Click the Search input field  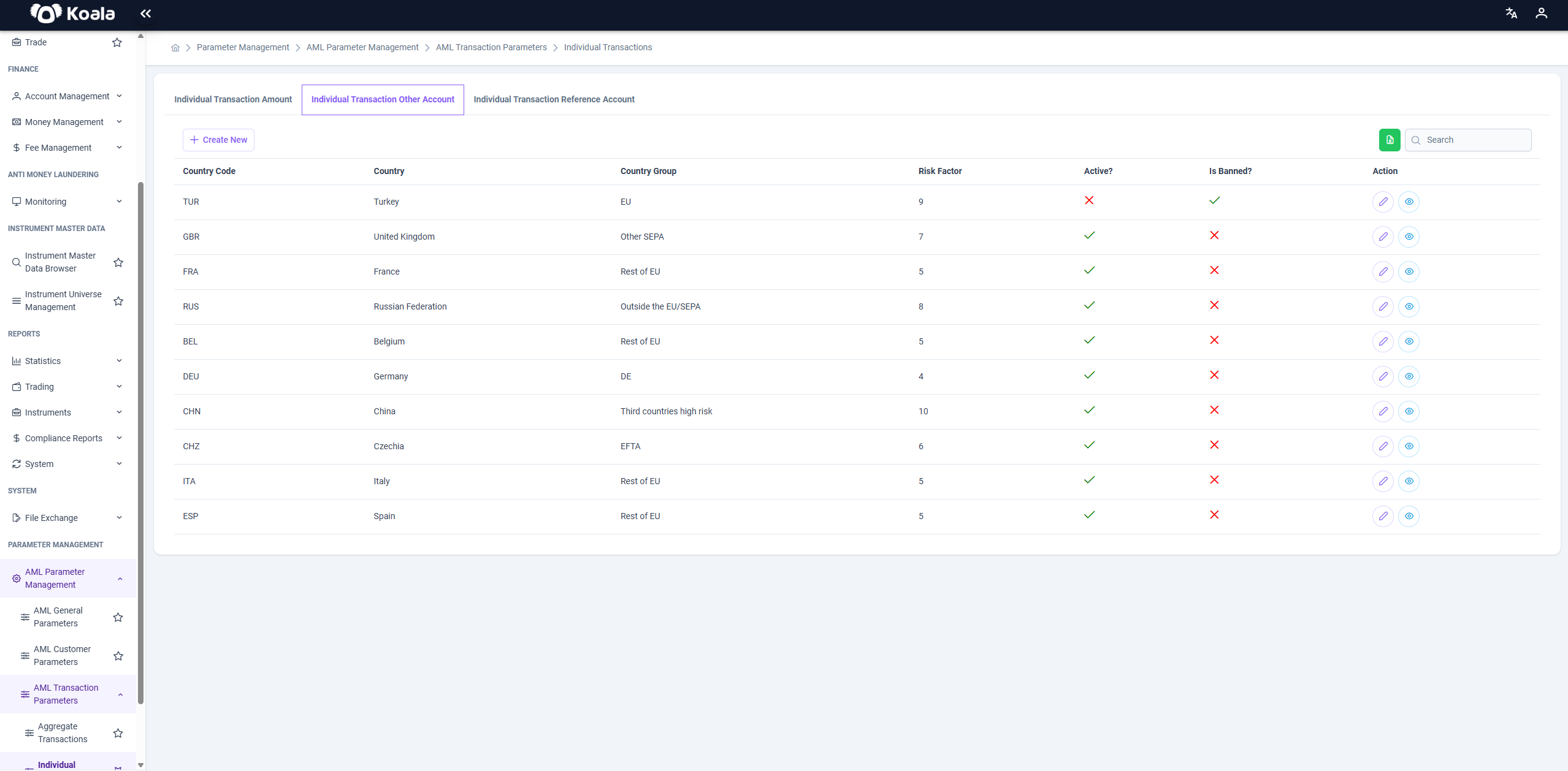[x=1468, y=140]
